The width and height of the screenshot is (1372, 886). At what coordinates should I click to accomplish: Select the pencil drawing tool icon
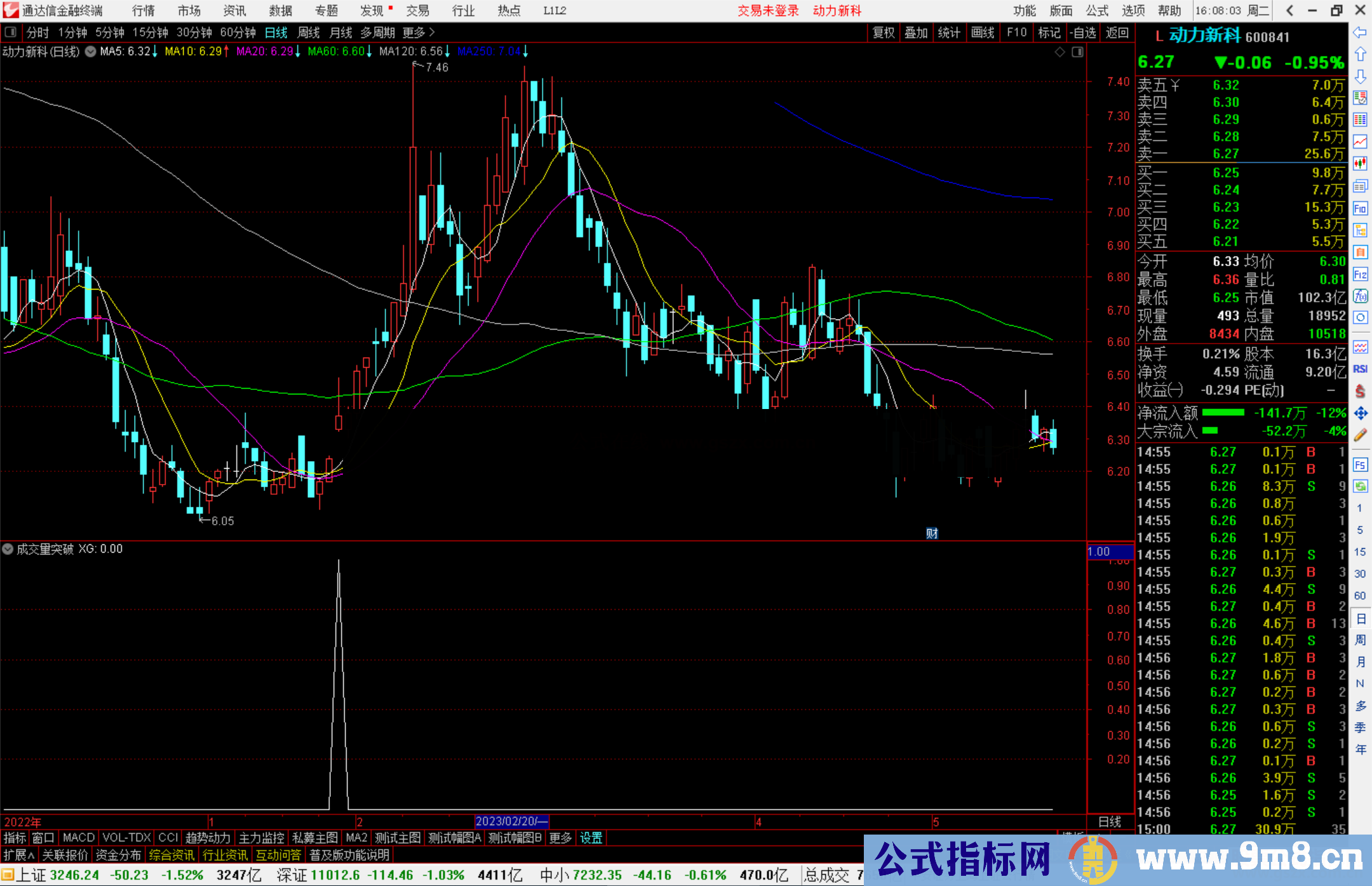[x=1360, y=435]
